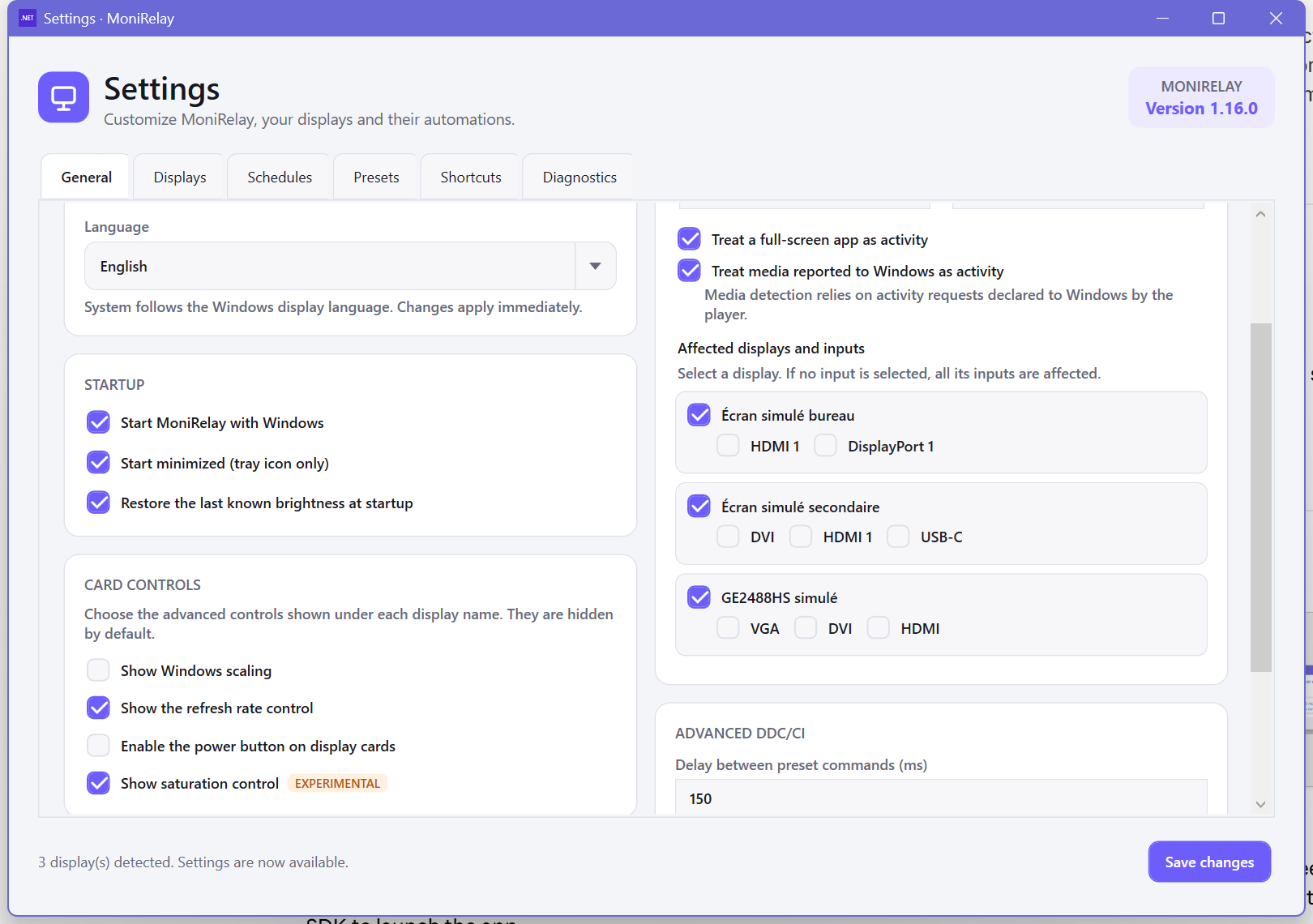Close the MoniRelay Settings window
Viewport: 1313px width, 924px height.
1276,18
